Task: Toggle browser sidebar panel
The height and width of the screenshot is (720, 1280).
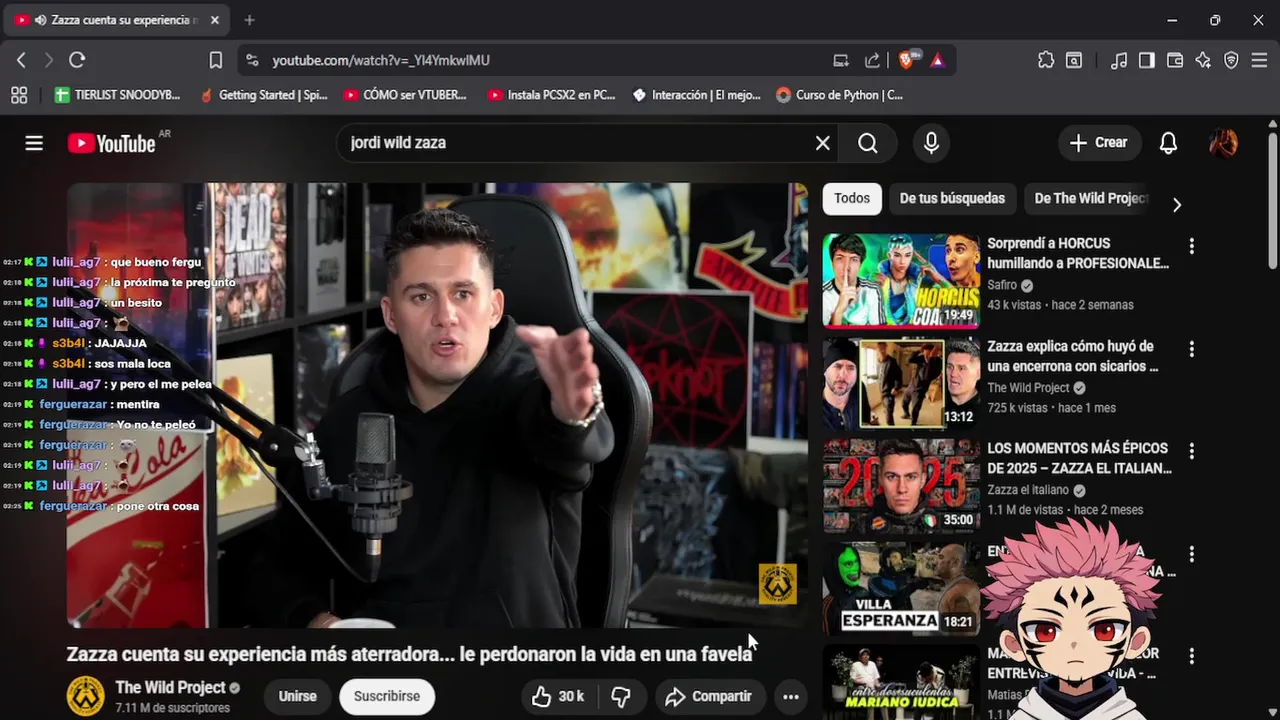Action: pyautogui.click(x=1147, y=60)
